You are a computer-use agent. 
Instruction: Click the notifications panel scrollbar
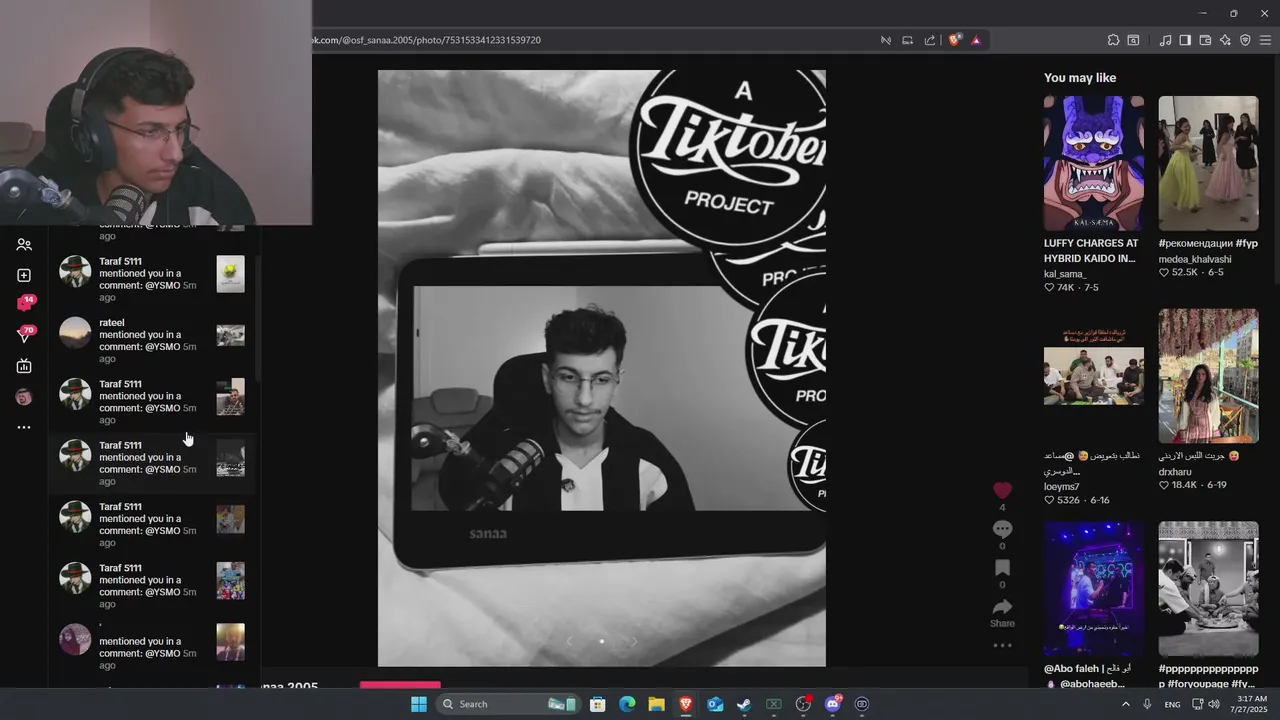257,320
